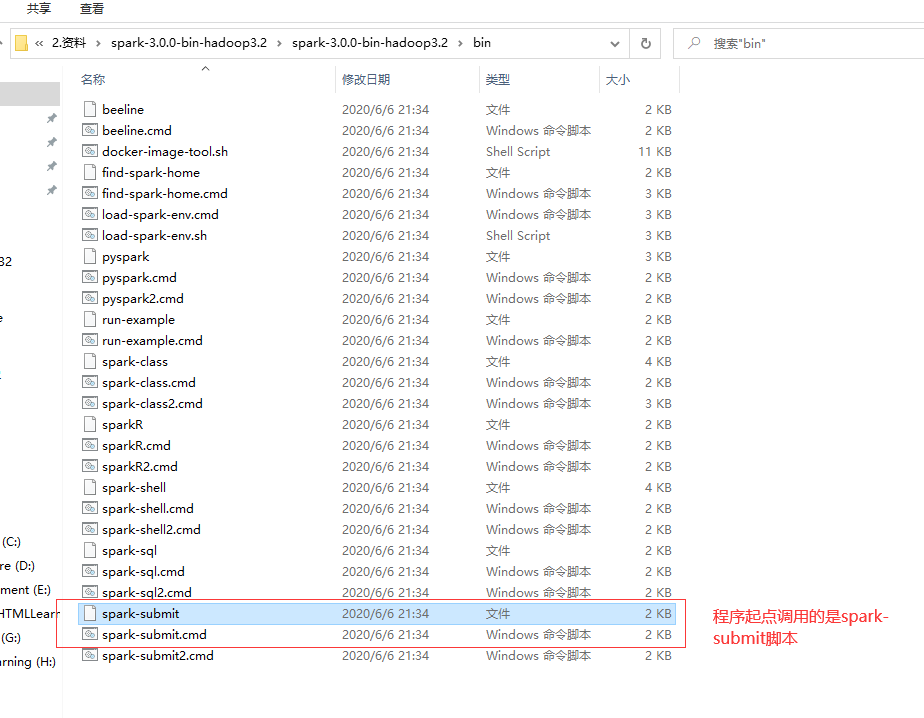This screenshot has width=924, height=718.
Task: Open drive (C:) in navigation pane
Action: coord(11,541)
